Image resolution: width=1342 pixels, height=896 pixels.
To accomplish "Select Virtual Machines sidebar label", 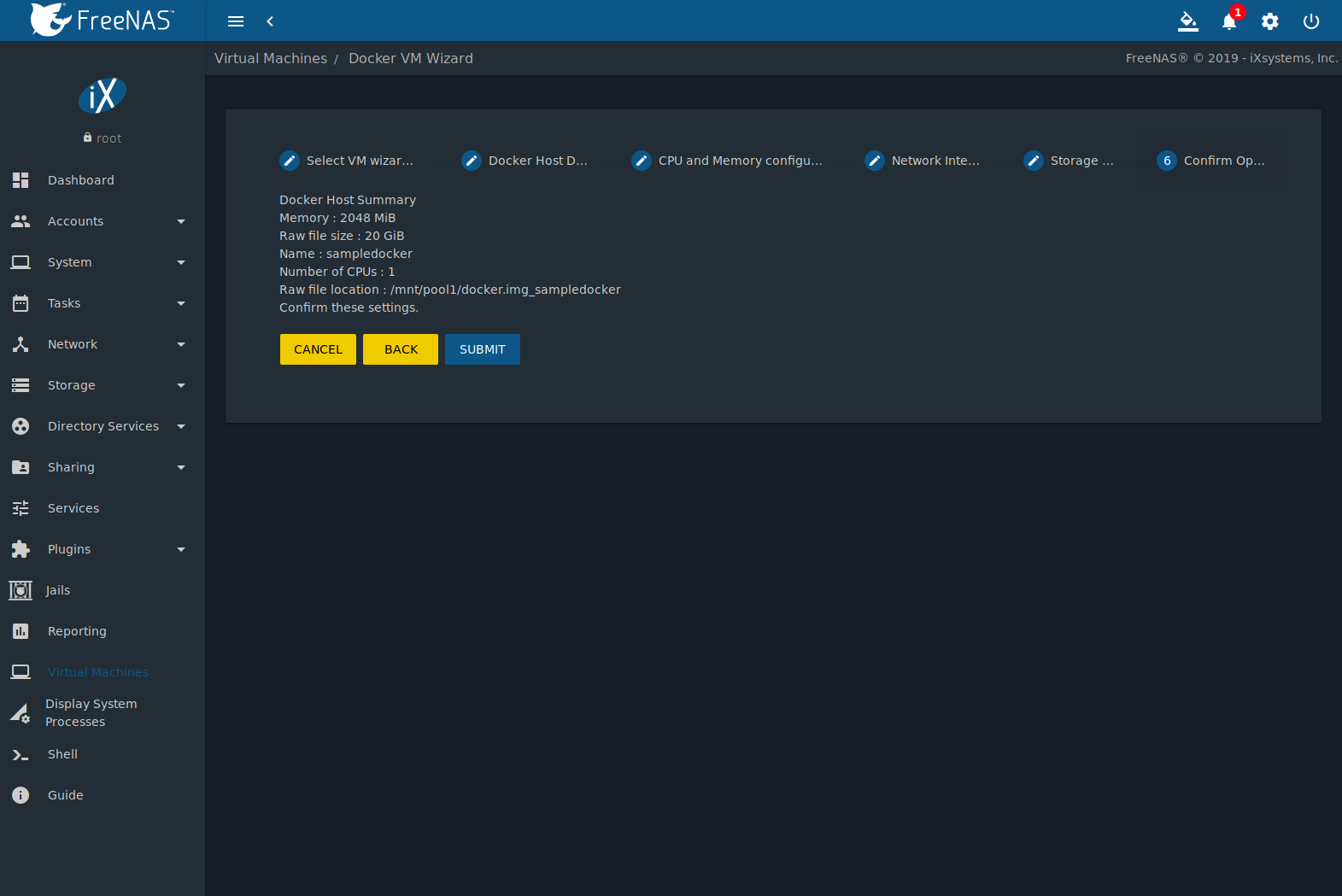I will [x=98, y=672].
